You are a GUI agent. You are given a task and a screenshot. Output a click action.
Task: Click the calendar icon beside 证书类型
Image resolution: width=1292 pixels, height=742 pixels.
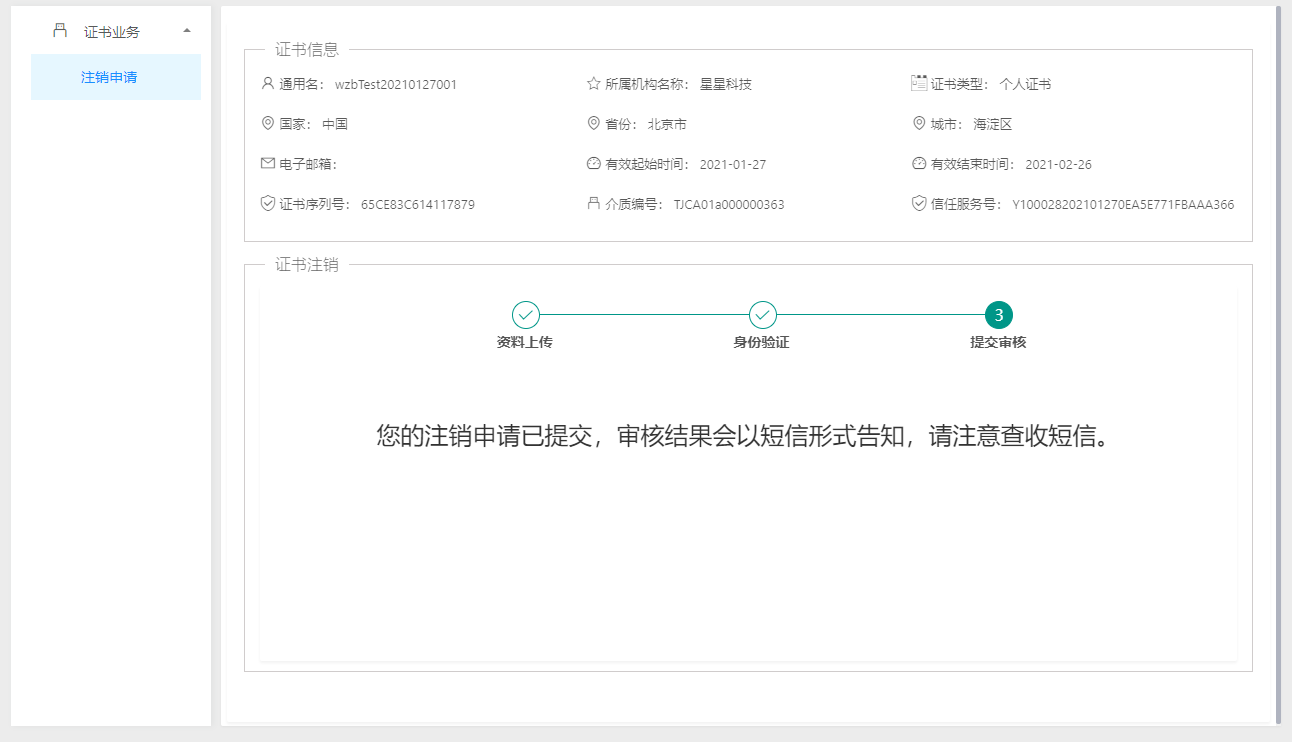click(x=919, y=83)
